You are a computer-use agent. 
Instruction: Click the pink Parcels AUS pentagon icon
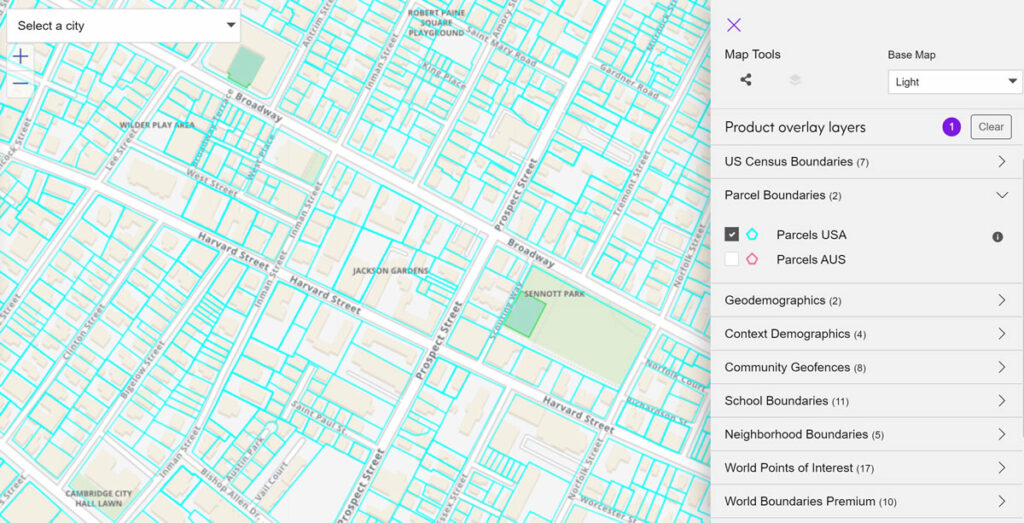point(752,260)
